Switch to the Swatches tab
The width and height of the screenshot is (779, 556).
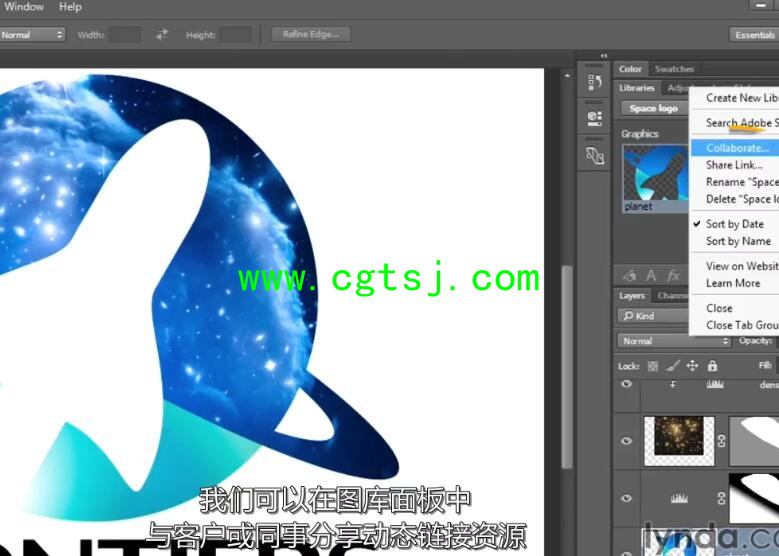674,69
